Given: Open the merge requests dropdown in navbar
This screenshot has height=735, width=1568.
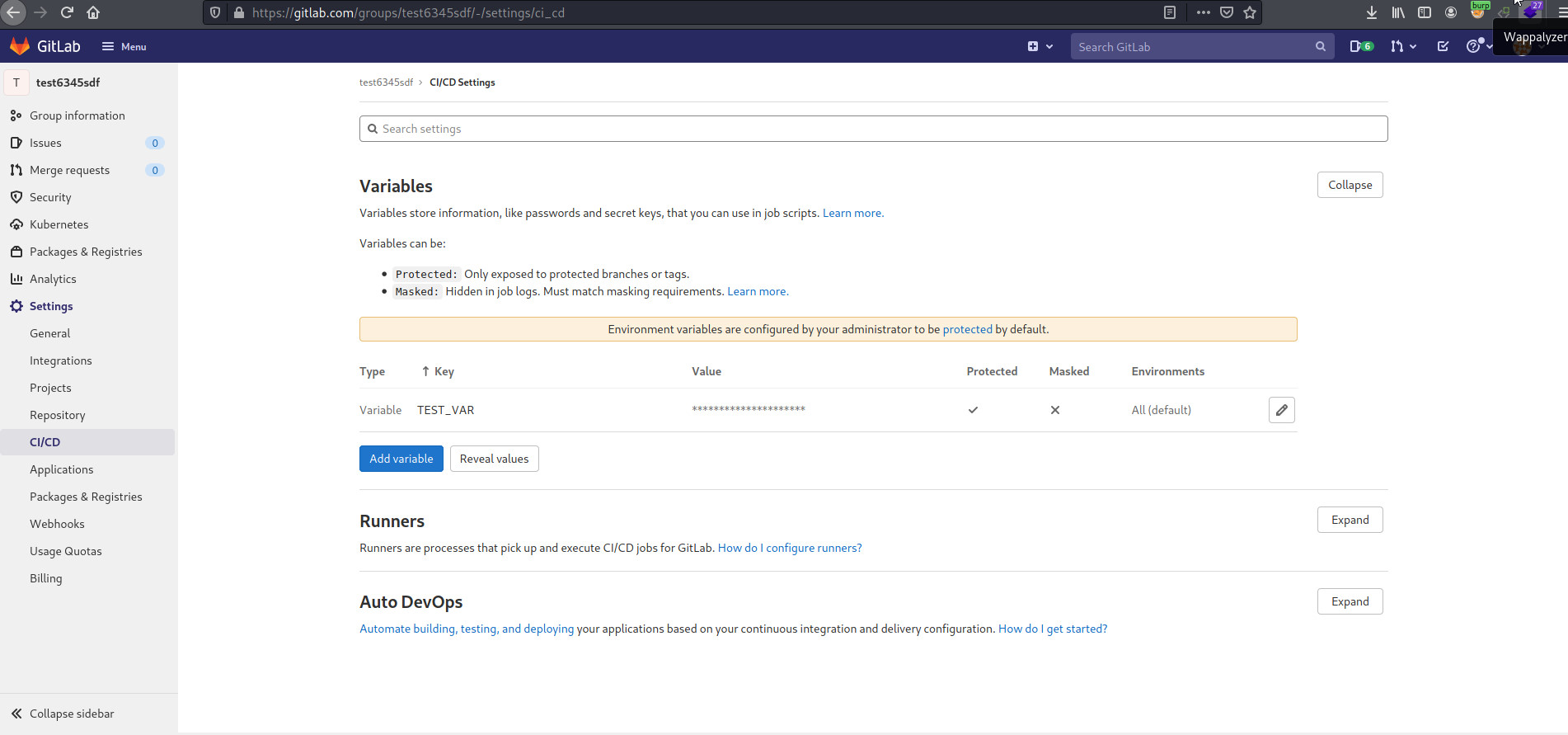Looking at the screenshot, I should (1403, 46).
